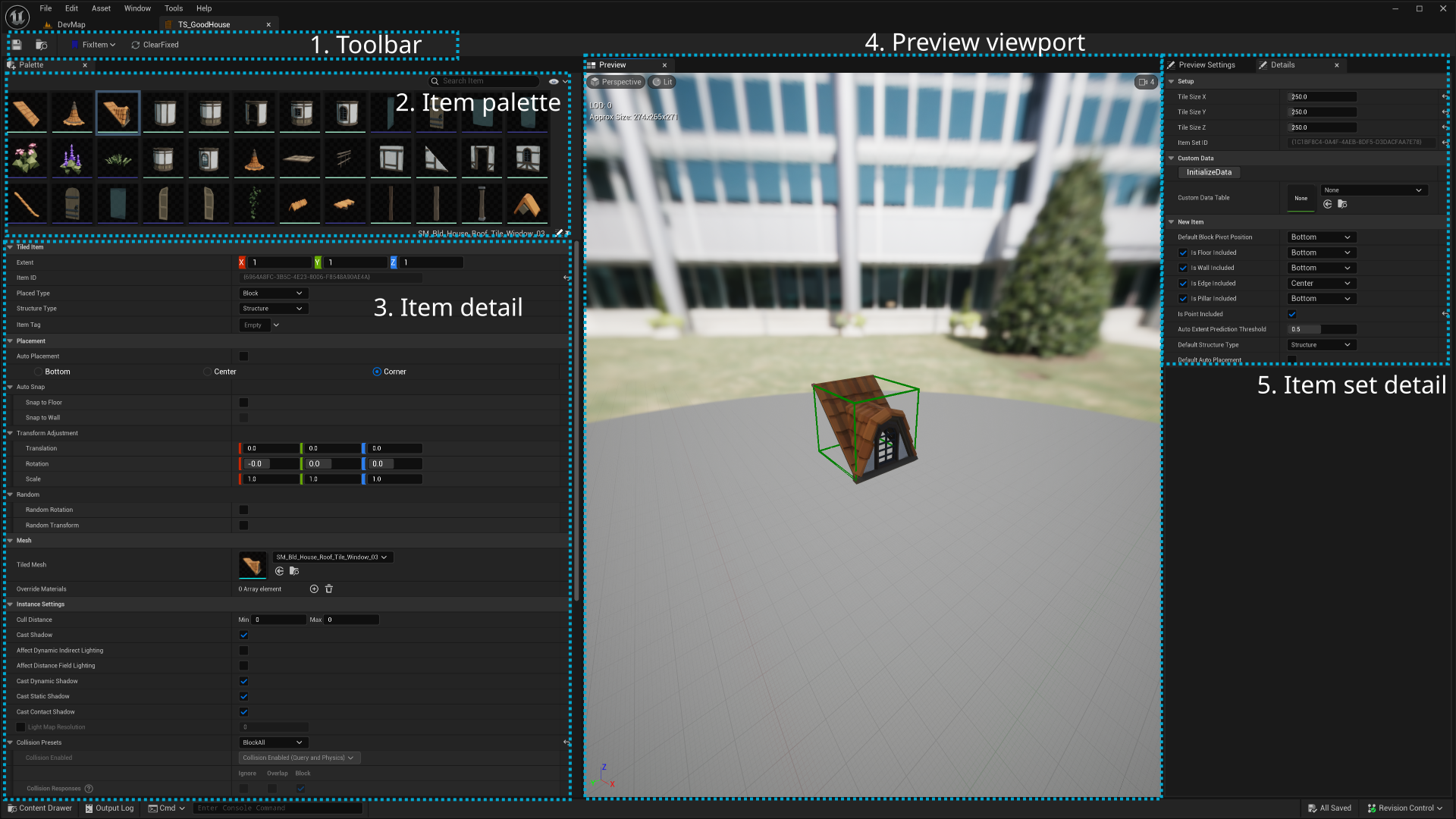Click the Auto Extent Prediction Threshold slider
Image resolution: width=1456 pixels, height=819 pixels.
click(1323, 330)
